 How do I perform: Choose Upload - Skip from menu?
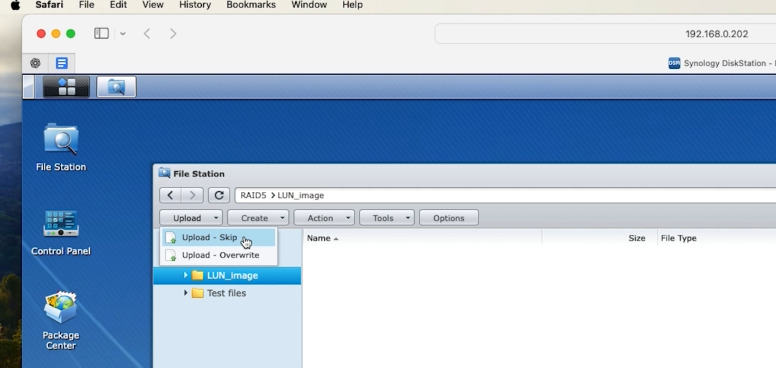218,237
